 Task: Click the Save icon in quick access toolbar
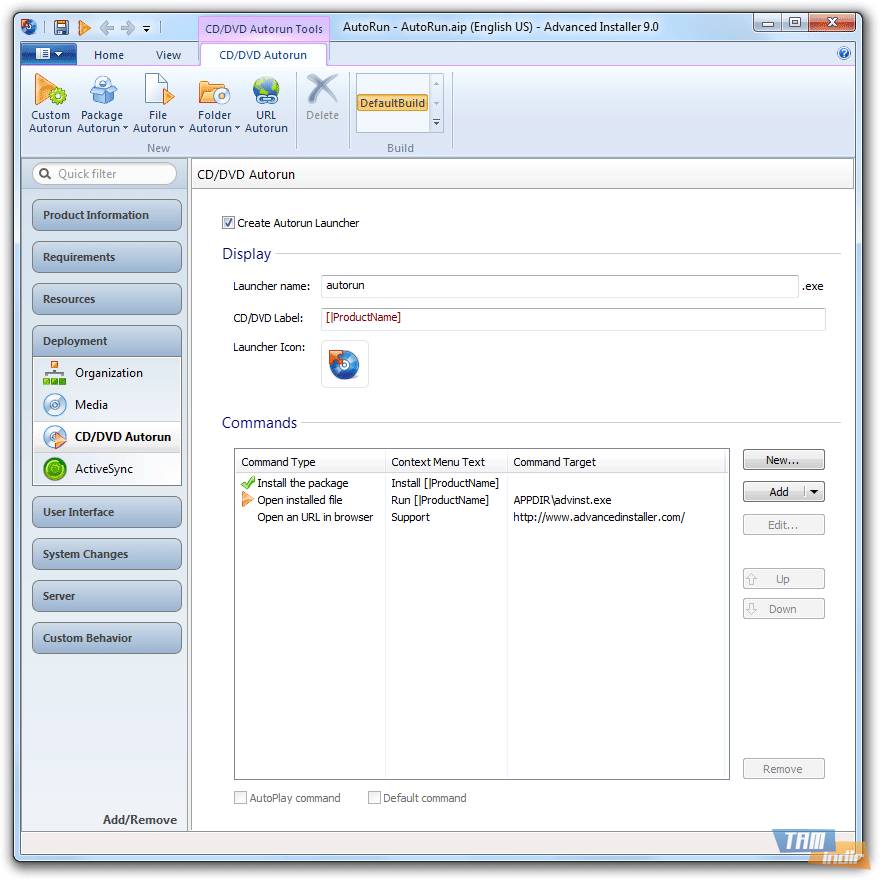(x=61, y=27)
